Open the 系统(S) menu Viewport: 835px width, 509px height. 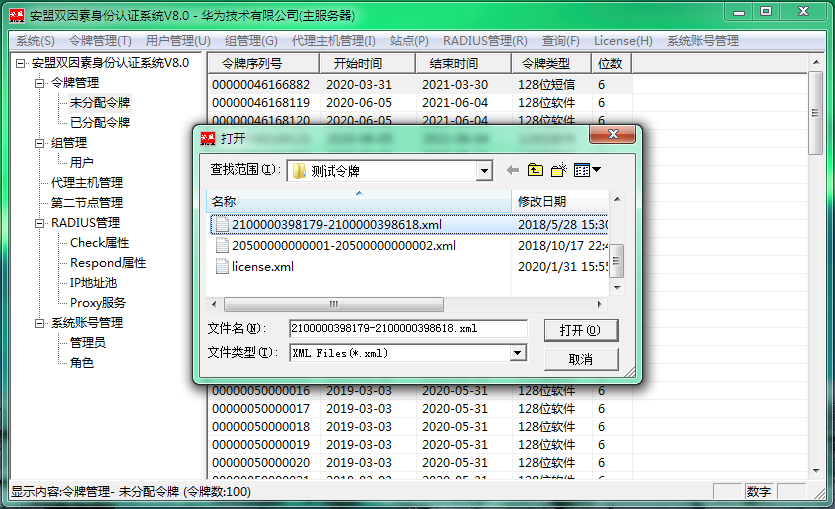[35, 41]
